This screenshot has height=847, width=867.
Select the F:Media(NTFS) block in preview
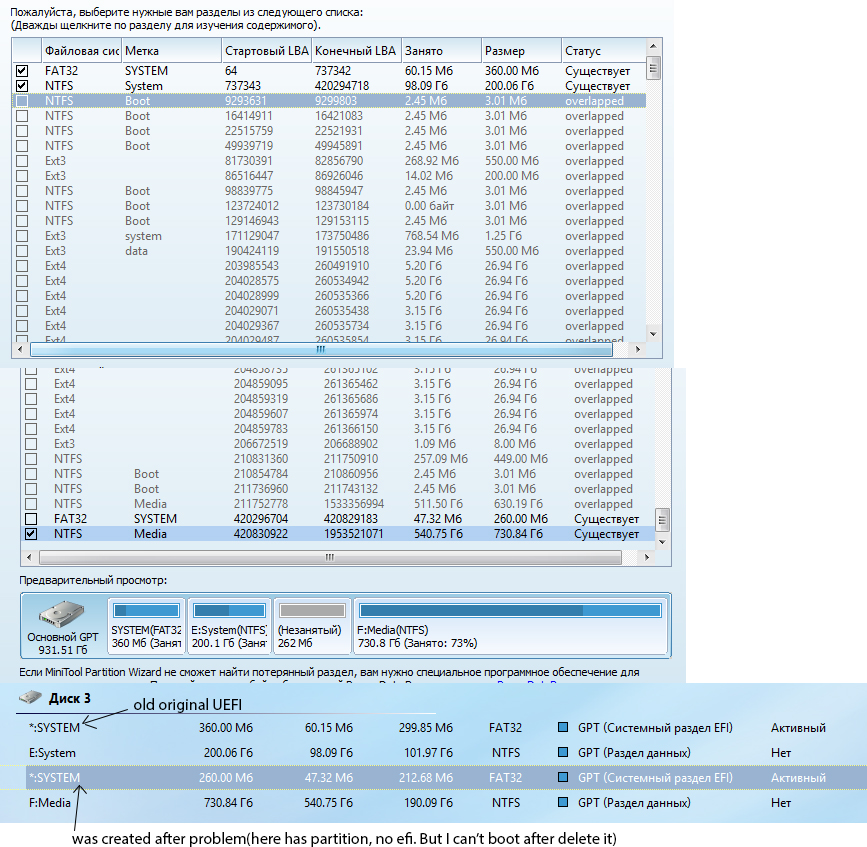tap(510, 627)
